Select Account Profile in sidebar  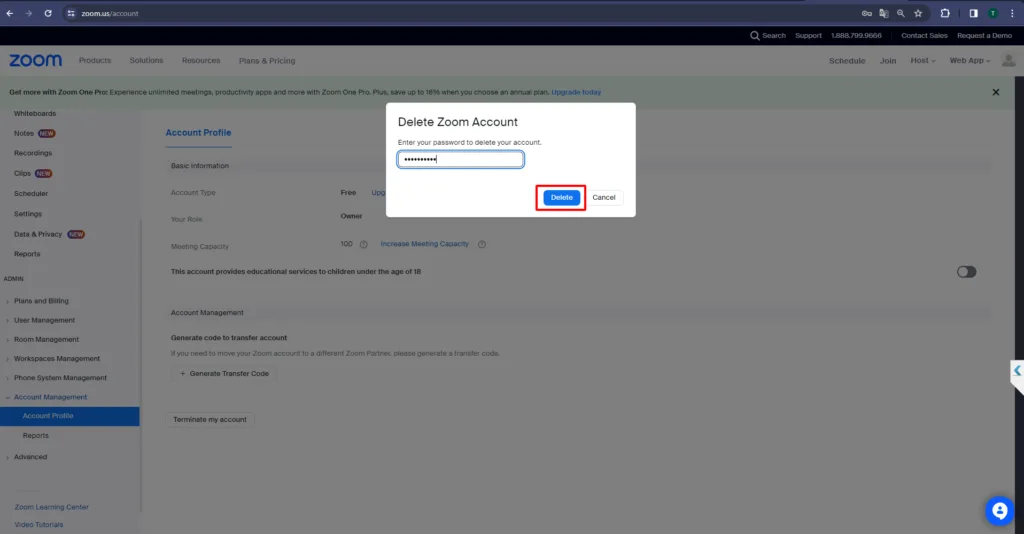point(48,416)
